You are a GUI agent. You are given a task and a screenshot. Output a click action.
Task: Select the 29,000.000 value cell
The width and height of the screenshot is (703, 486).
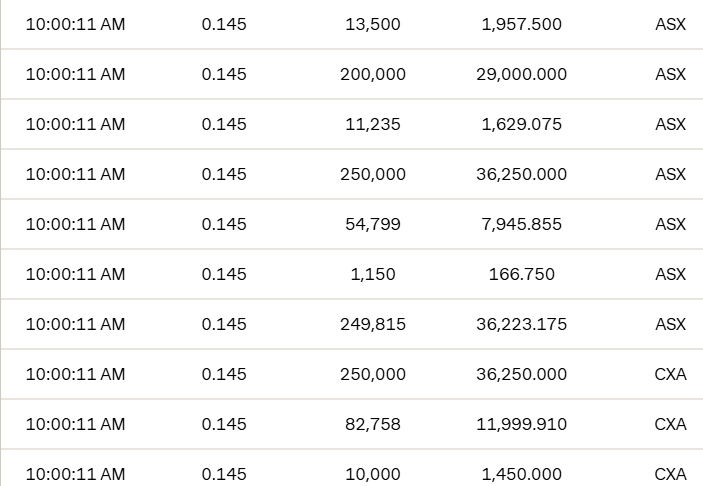[x=521, y=74]
